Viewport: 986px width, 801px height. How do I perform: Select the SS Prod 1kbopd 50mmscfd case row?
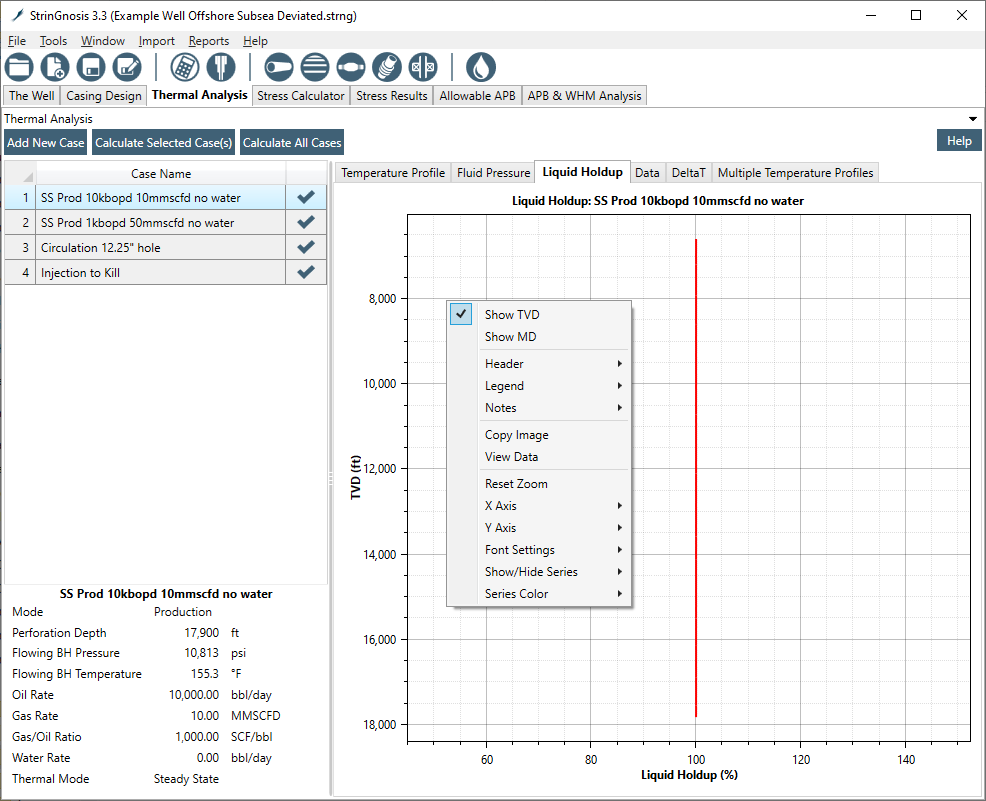138,223
